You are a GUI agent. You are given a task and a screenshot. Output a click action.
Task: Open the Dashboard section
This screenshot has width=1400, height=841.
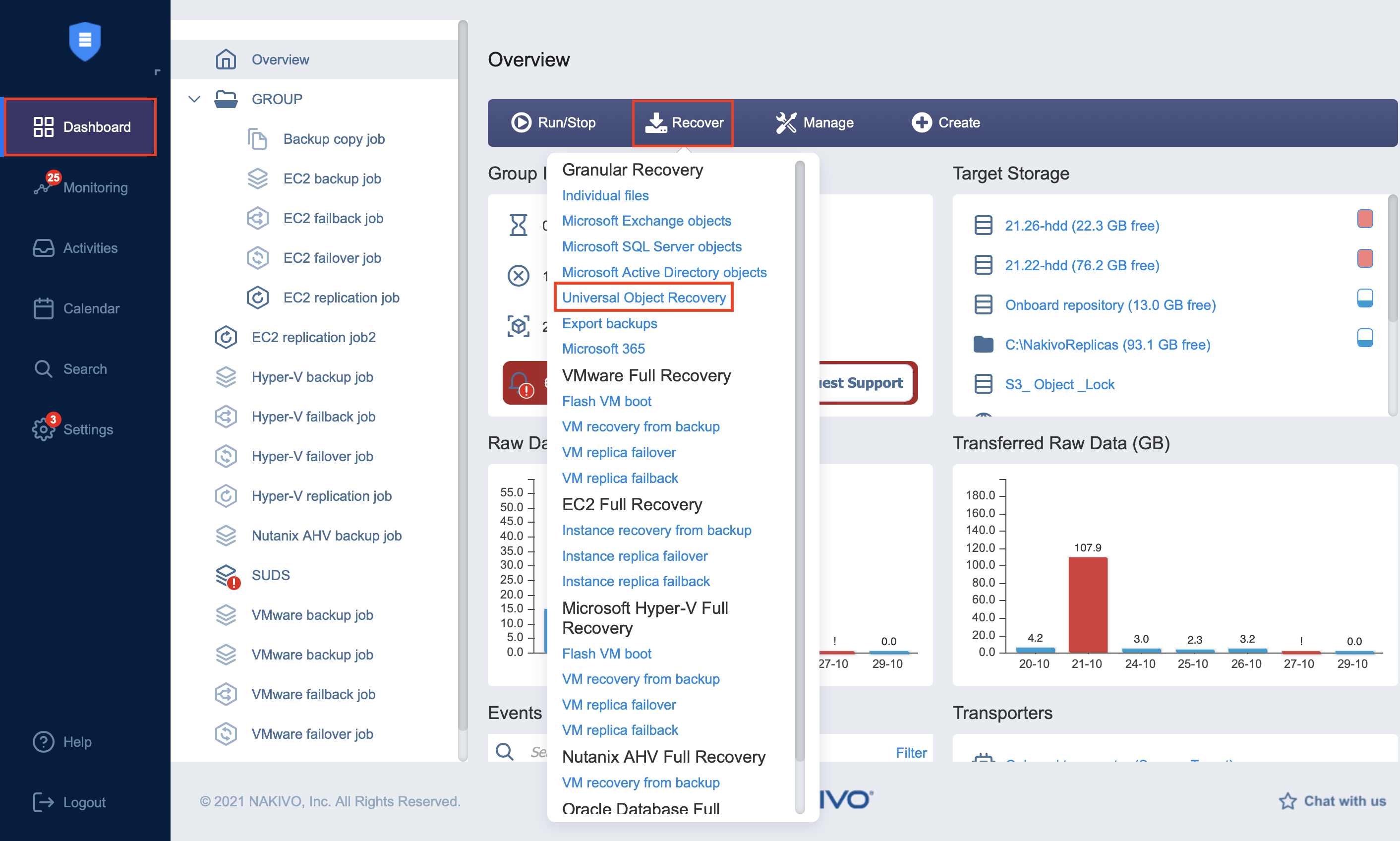click(x=81, y=127)
